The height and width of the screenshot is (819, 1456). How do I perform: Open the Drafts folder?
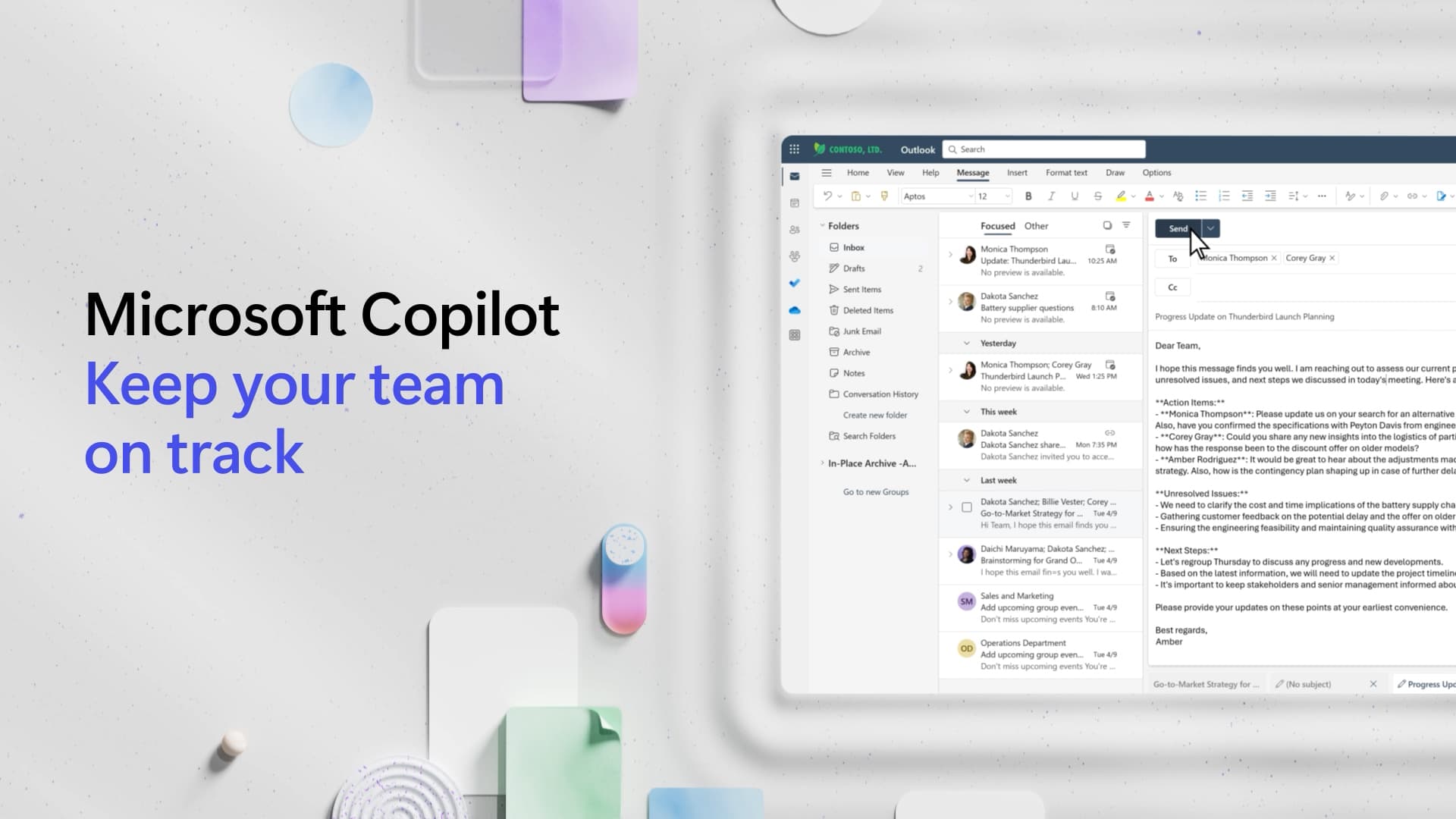point(854,268)
